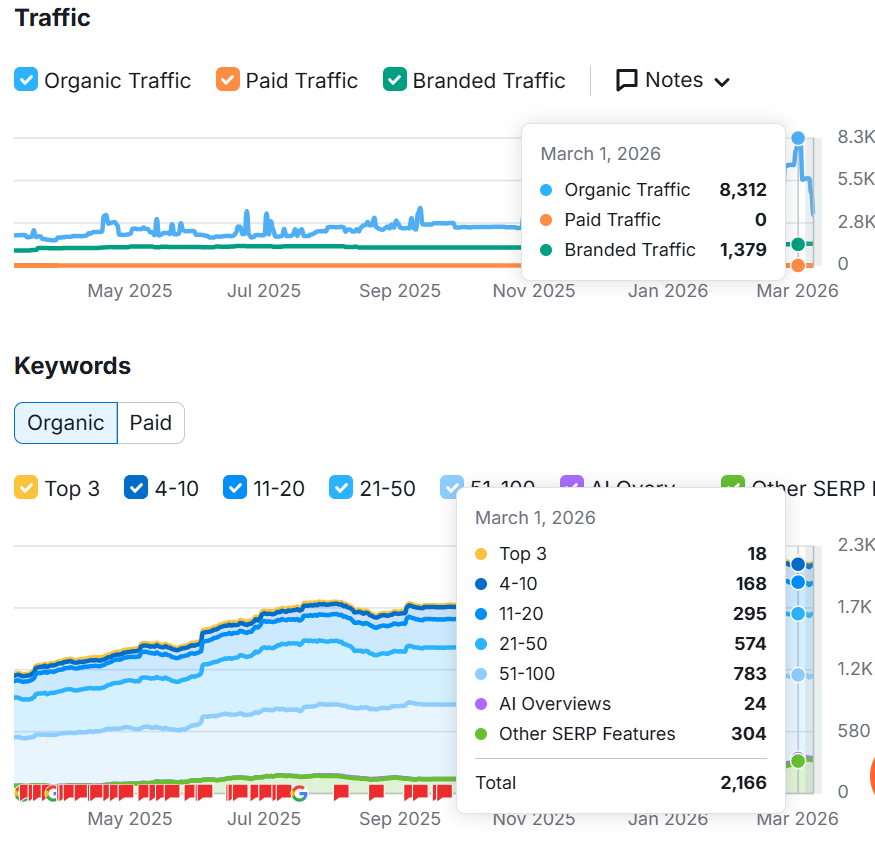Viewport: 875px width, 843px height.
Task: Toggle the 4-10 positions checkbox
Action: [x=136, y=488]
